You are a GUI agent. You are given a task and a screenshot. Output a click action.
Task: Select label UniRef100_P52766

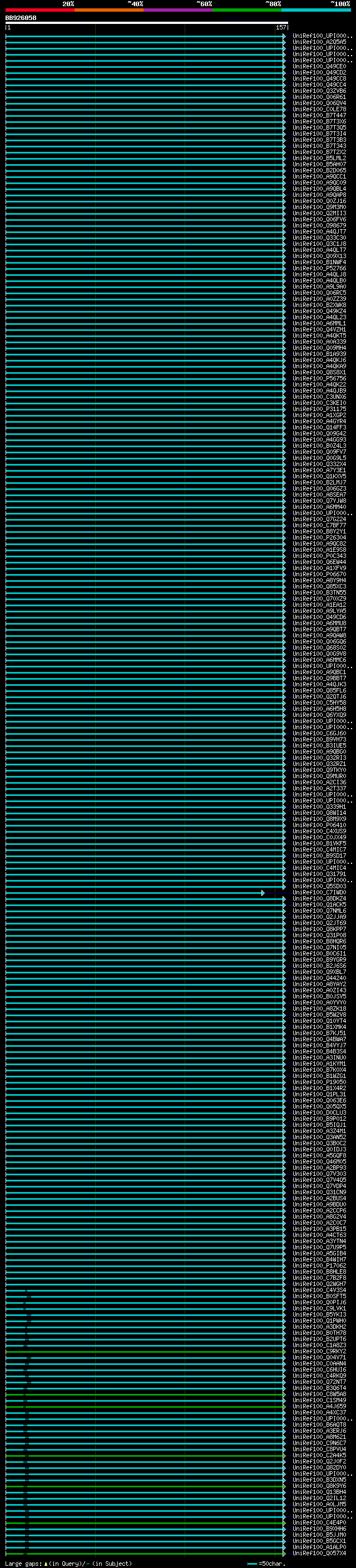point(319,268)
